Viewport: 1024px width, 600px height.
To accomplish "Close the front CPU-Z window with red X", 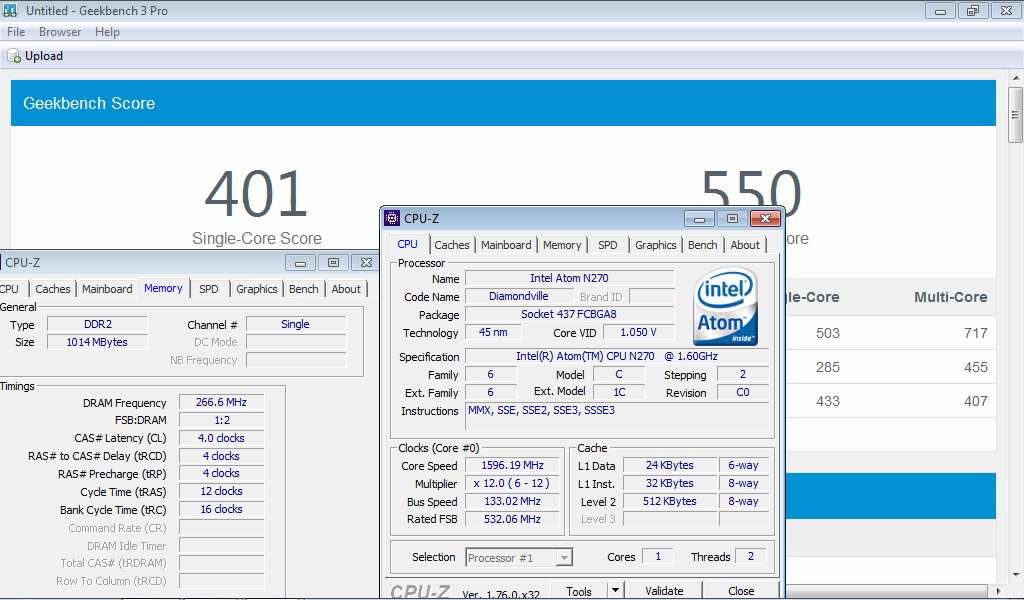I will [765, 219].
